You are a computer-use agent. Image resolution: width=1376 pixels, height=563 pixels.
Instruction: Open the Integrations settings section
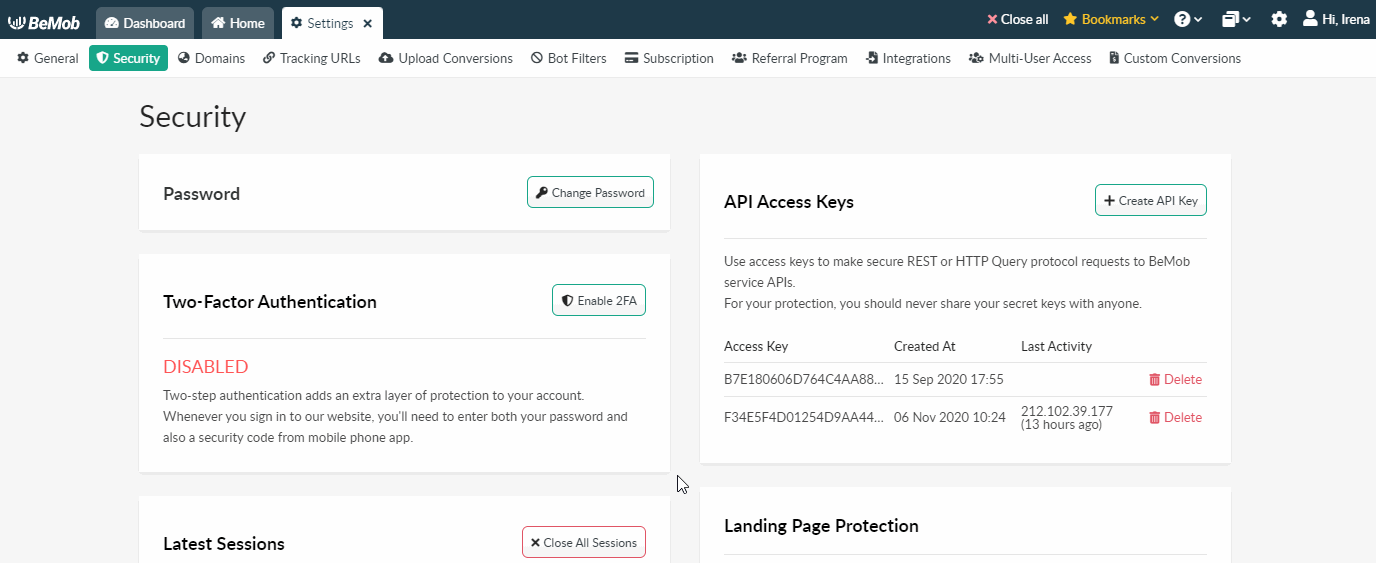(x=908, y=58)
